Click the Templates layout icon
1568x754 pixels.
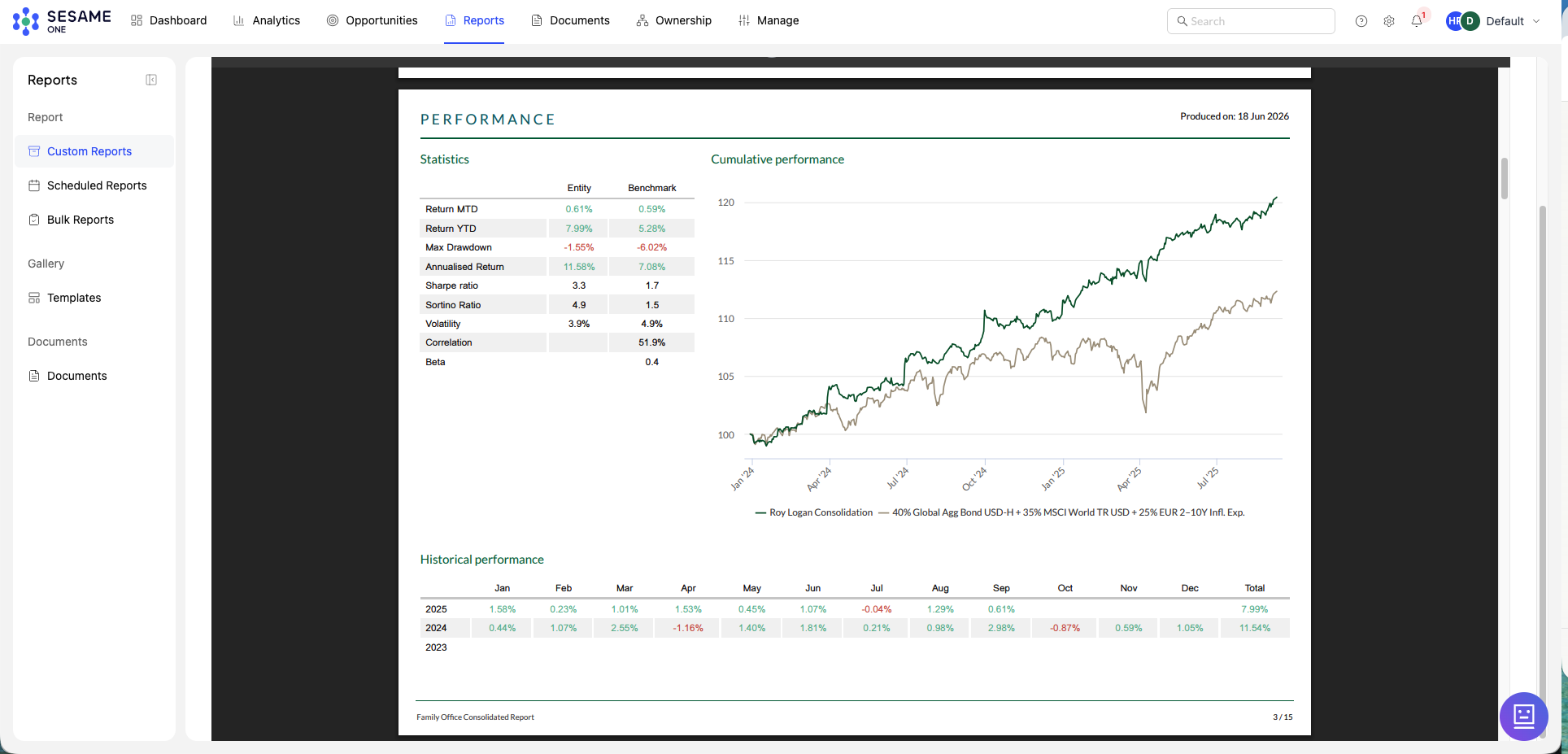pos(34,298)
